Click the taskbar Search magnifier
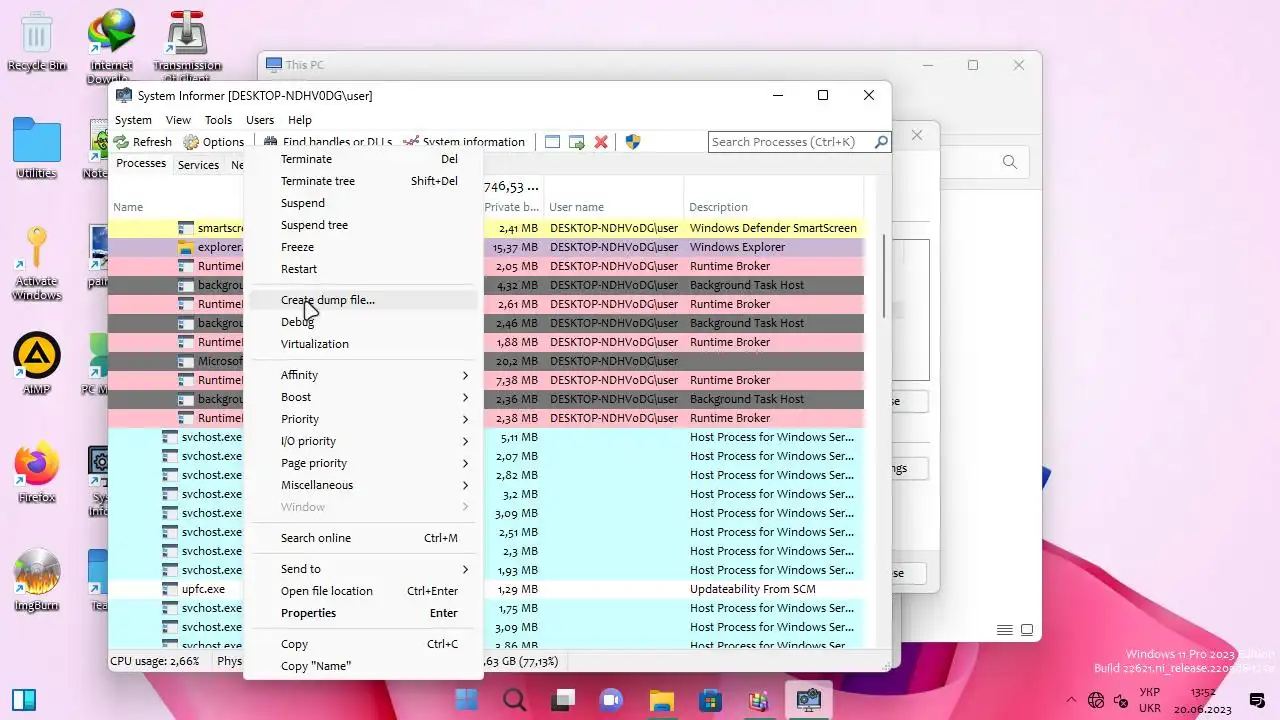The image size is (1280, 720). 515,699
